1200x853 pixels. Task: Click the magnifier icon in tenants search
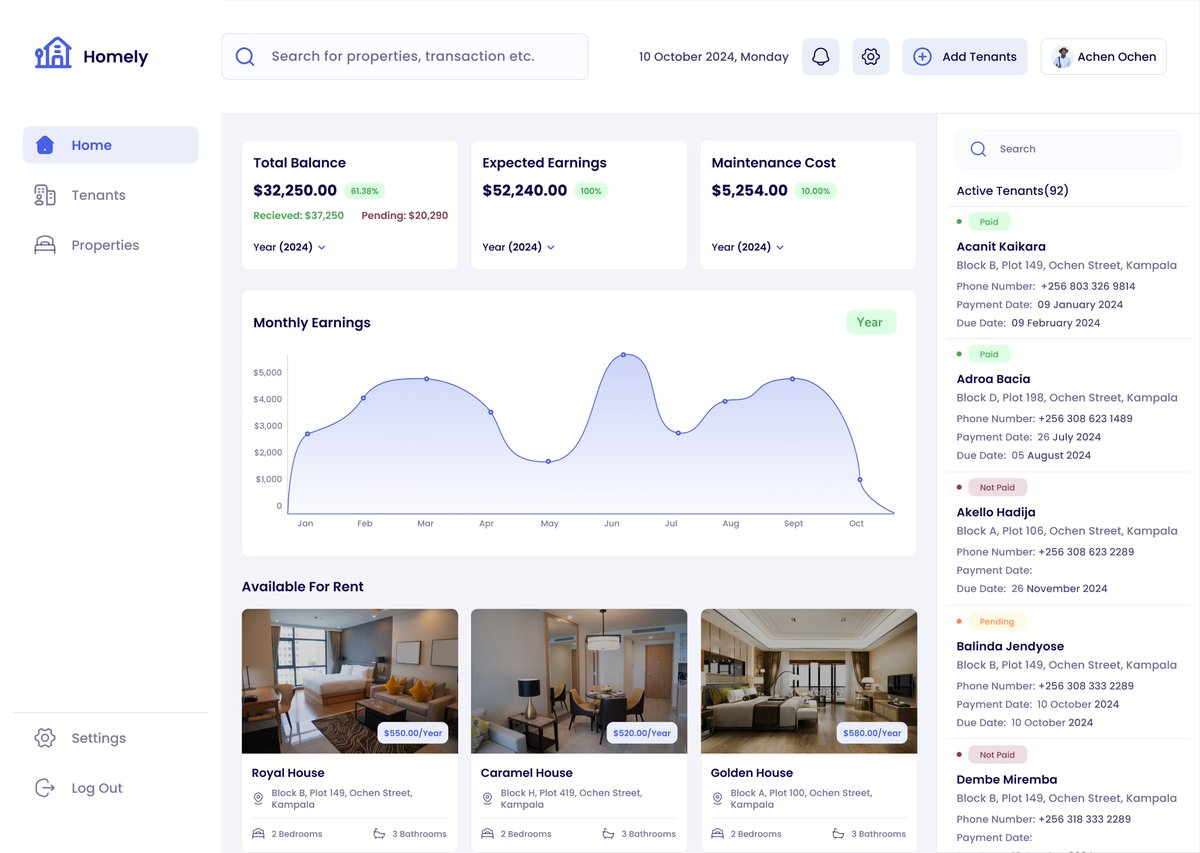tap(979, 149)
